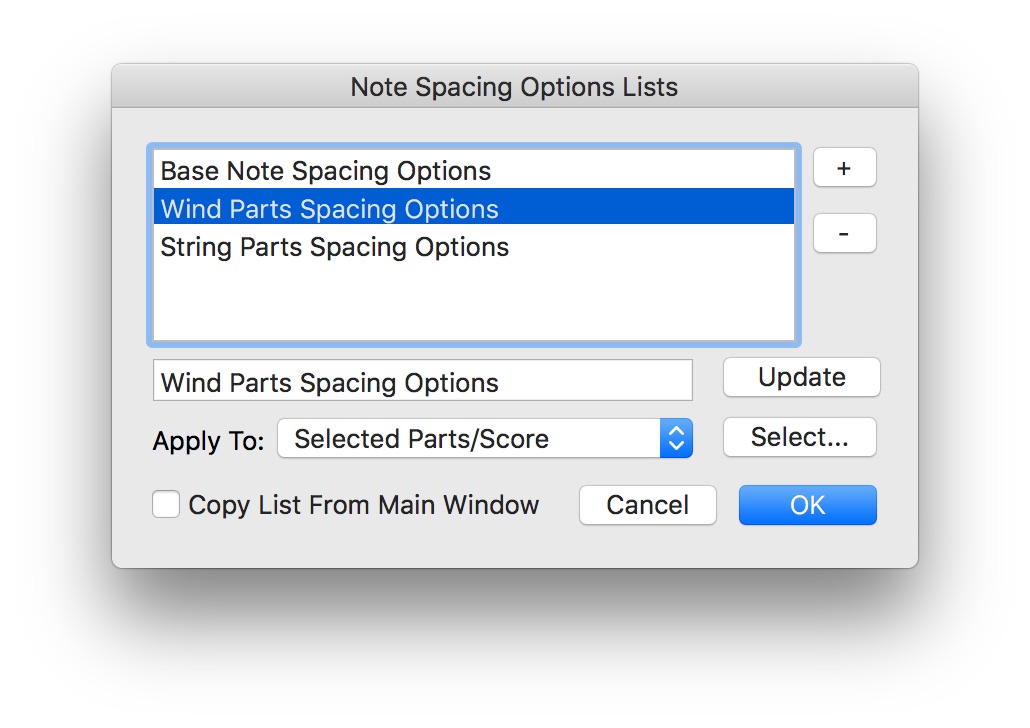Image resolution: width=1030 pixels, height=728 pixels.
Task: Enable Copy List From Main Window checkbox
Action: [x=166, y=504]
